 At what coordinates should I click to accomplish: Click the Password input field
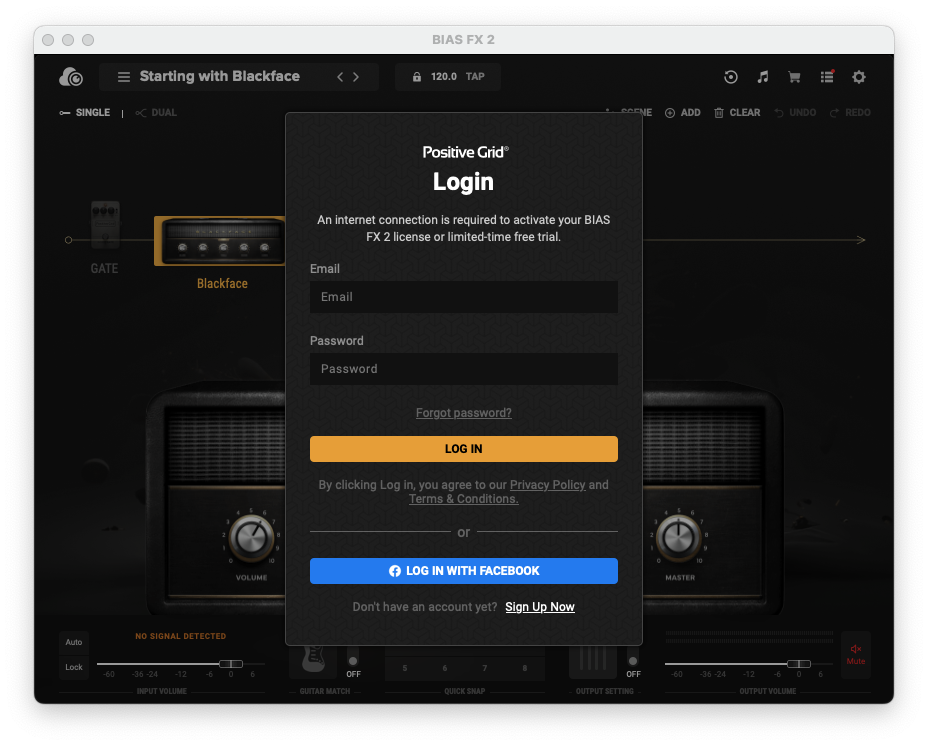[x=464, y=369]
